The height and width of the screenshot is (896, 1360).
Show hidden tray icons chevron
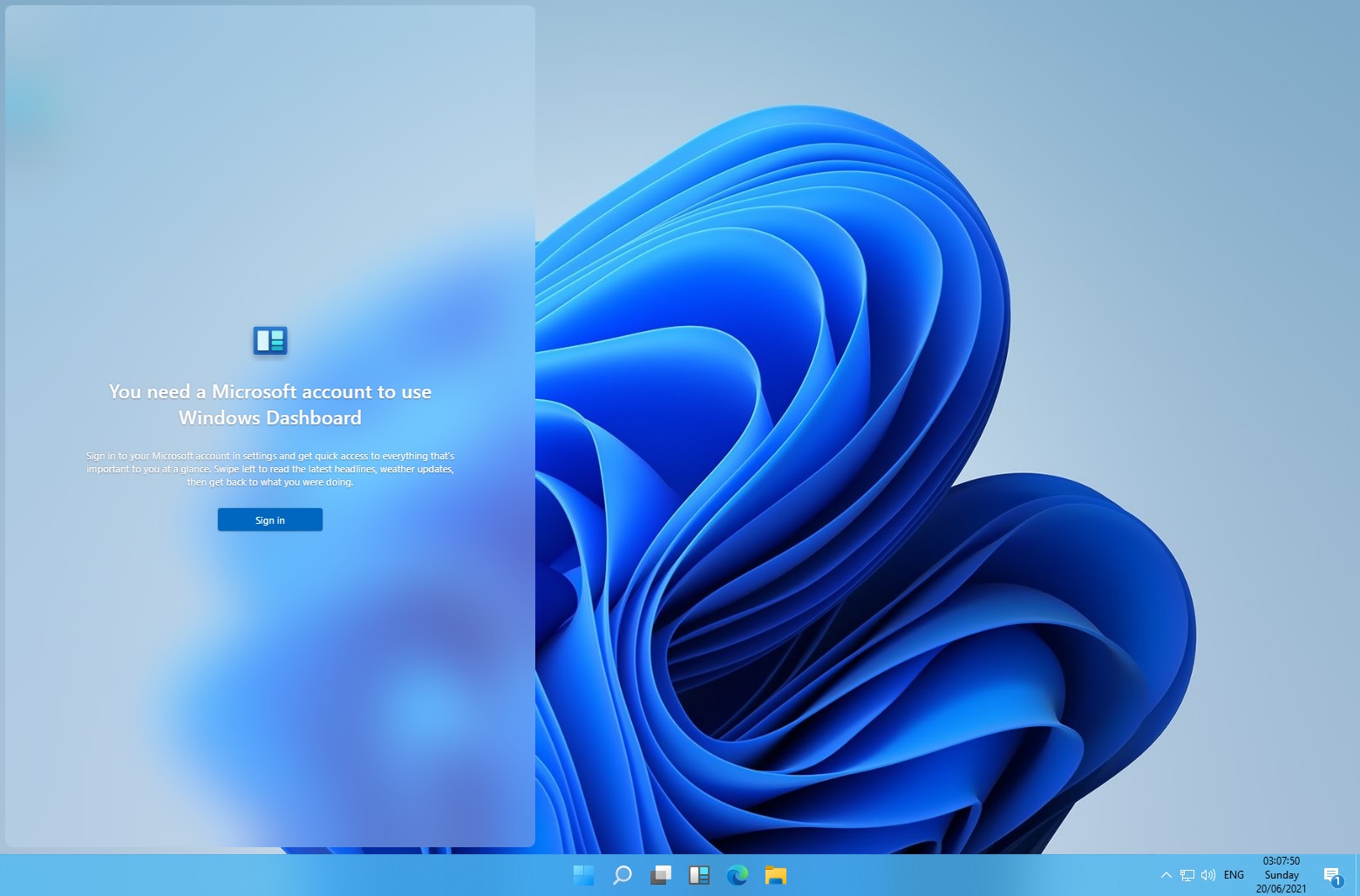click(1166, 875)
